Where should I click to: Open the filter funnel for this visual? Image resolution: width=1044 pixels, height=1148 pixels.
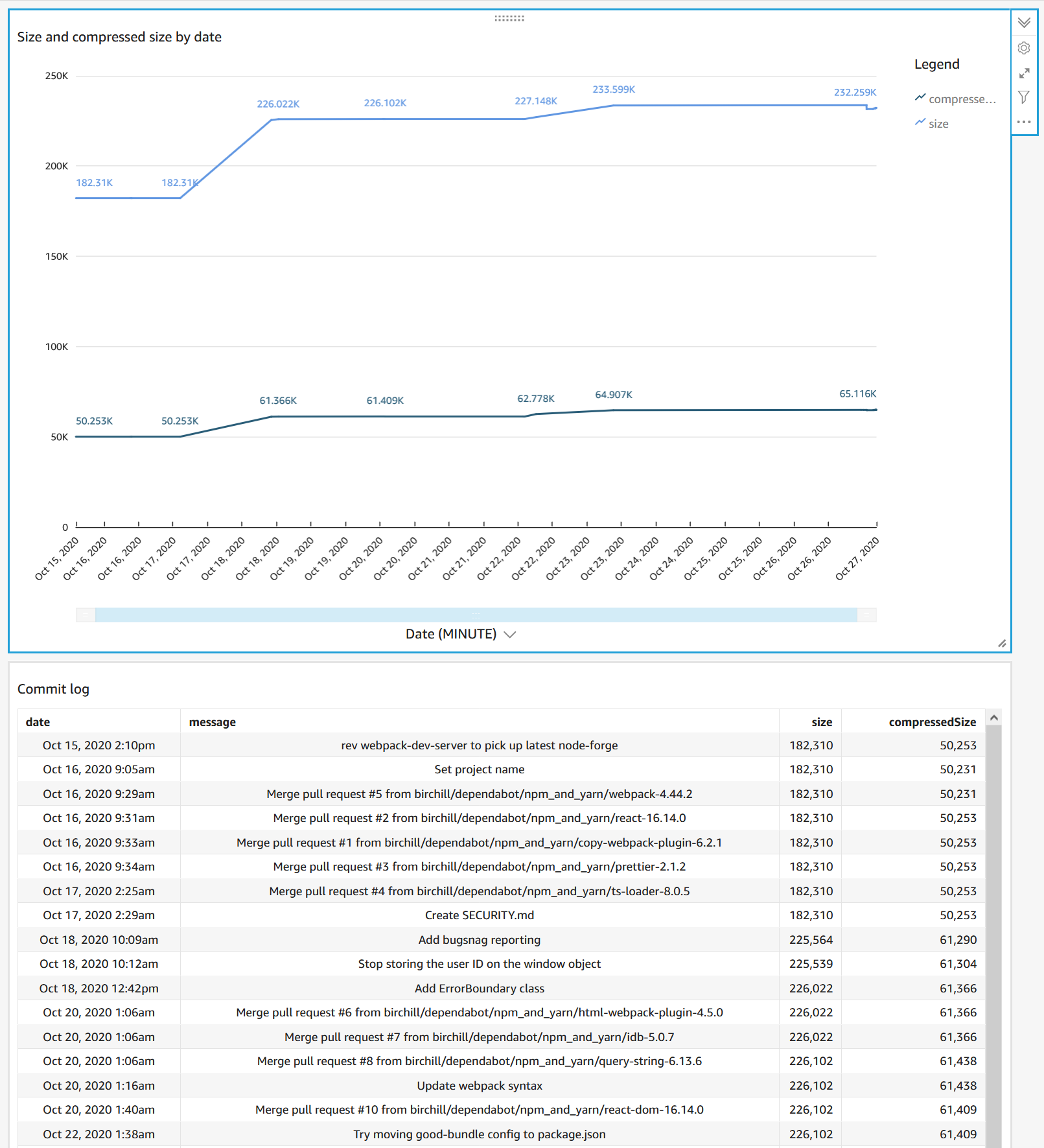[x=1024, y=97]
